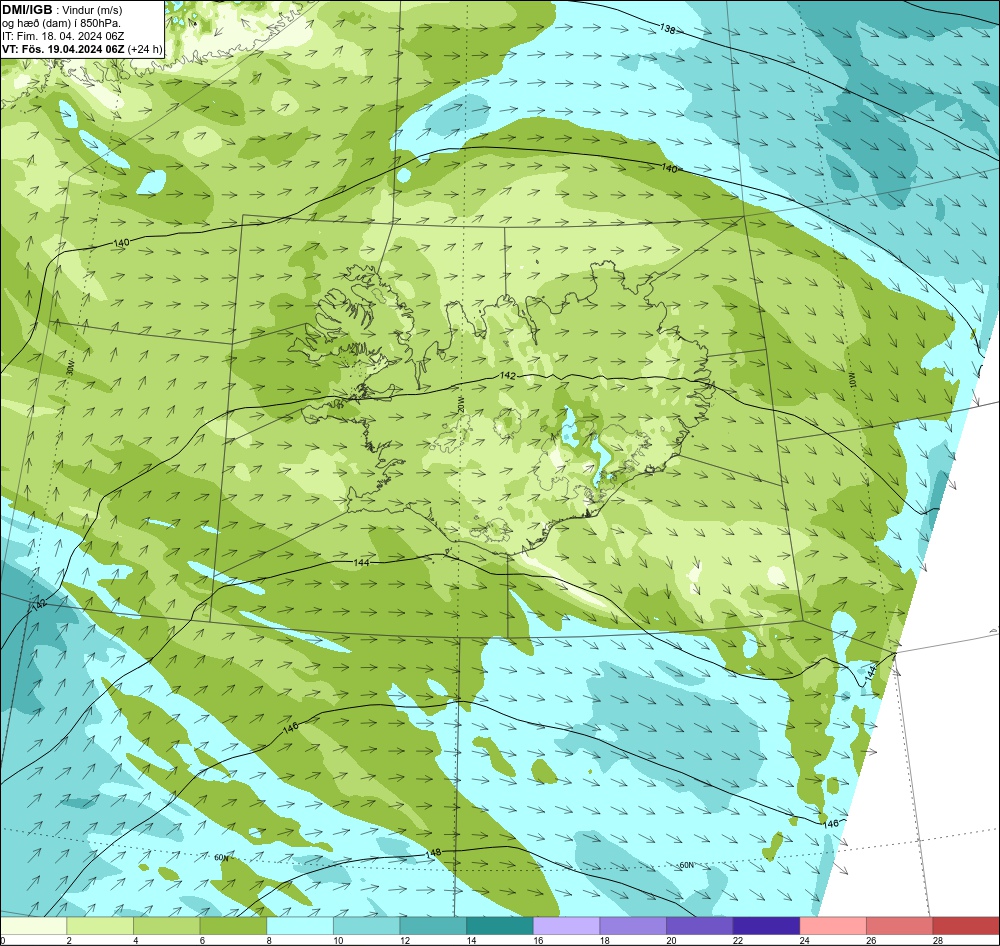Click the 16–18 m/s lavender legend swatch

click(x=566, y=925)
